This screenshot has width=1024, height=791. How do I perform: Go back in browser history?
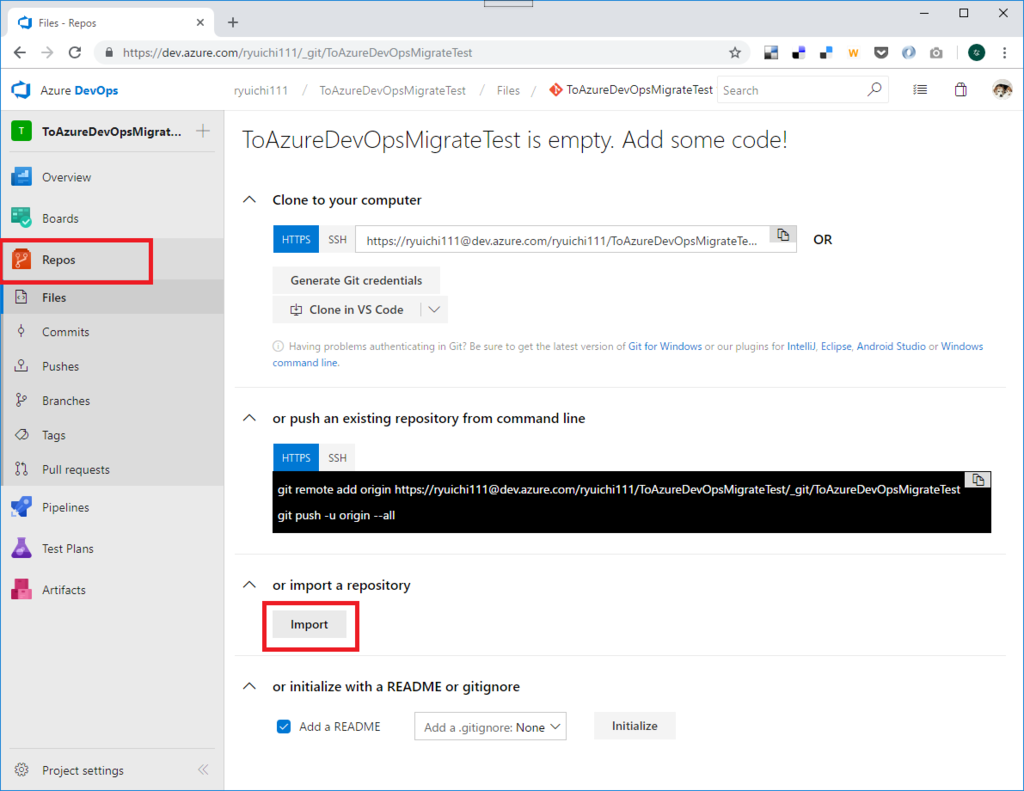tap(20, 53)
